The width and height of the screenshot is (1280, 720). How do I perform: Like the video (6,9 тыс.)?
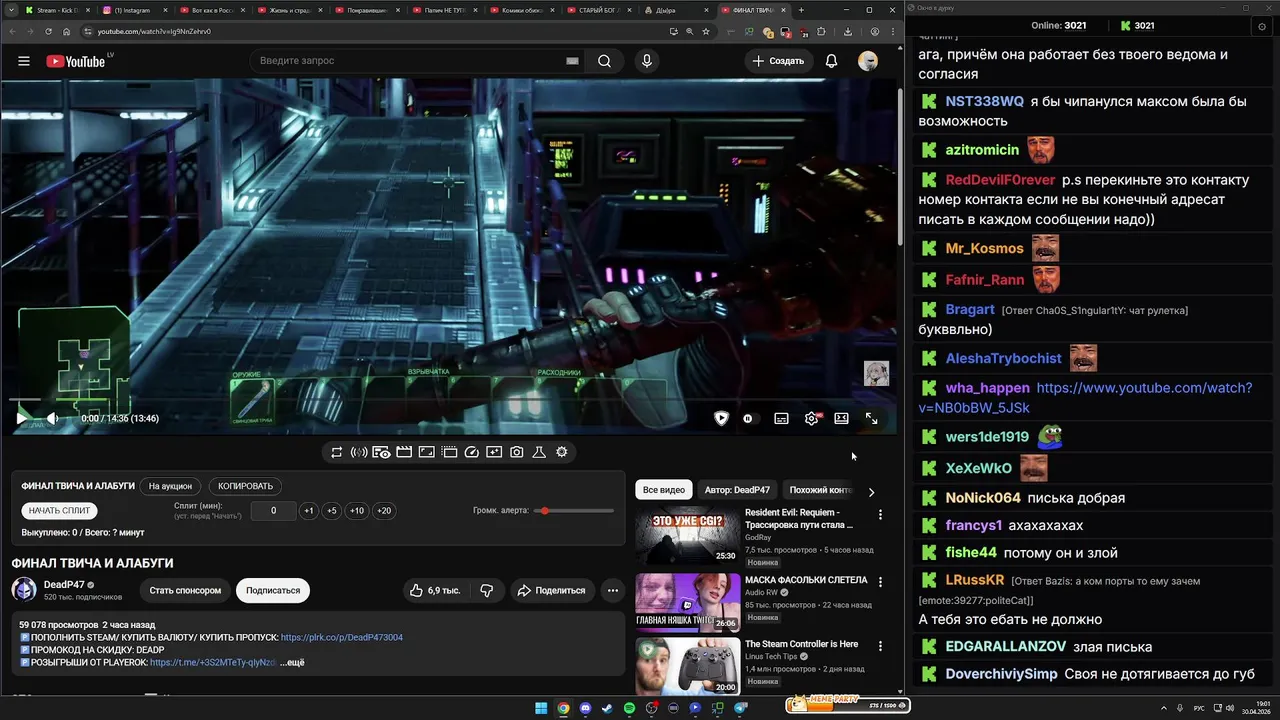pyautogui.click(x=436, y=590)
